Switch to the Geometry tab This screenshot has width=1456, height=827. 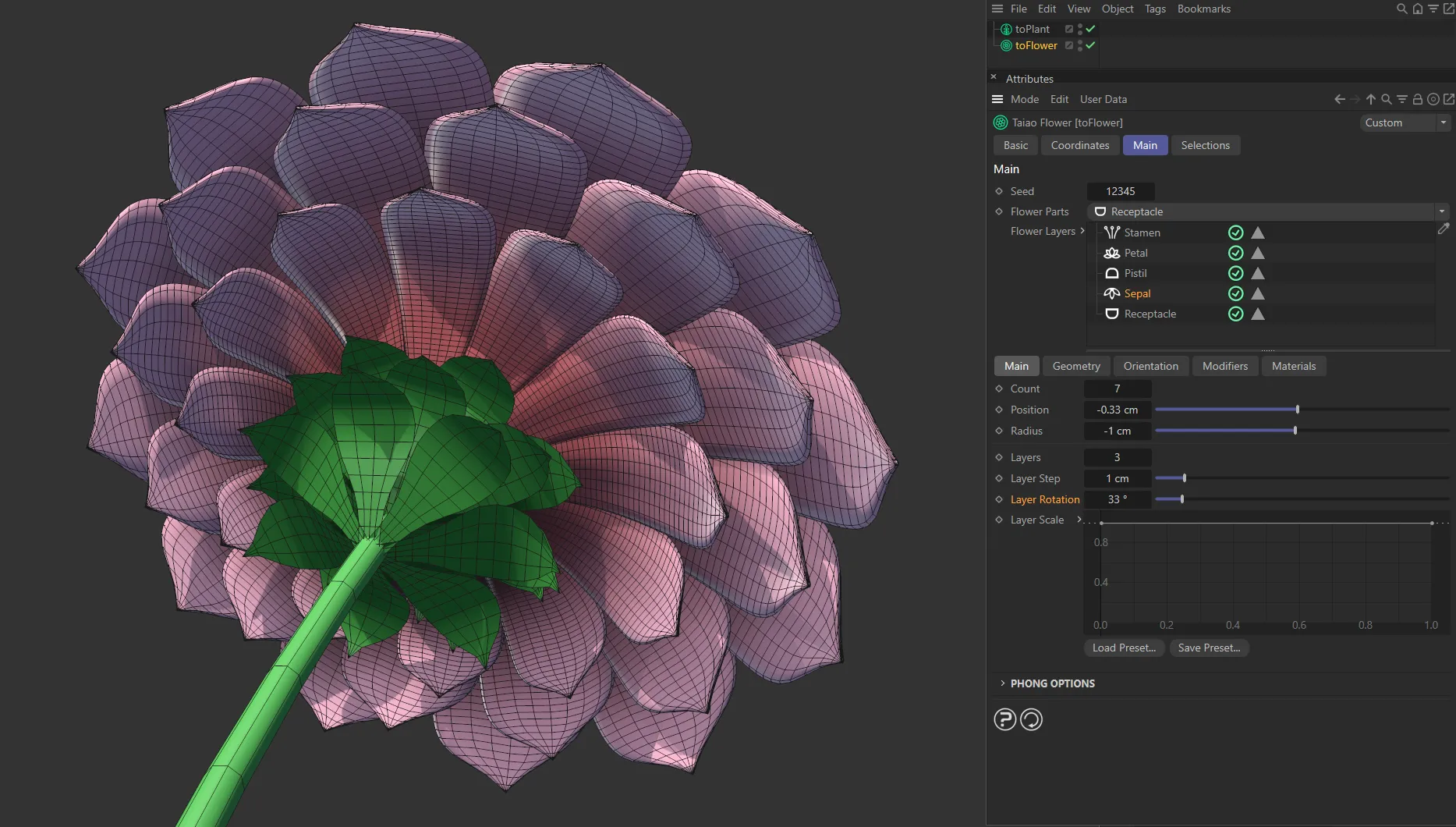pos(1075,366)
